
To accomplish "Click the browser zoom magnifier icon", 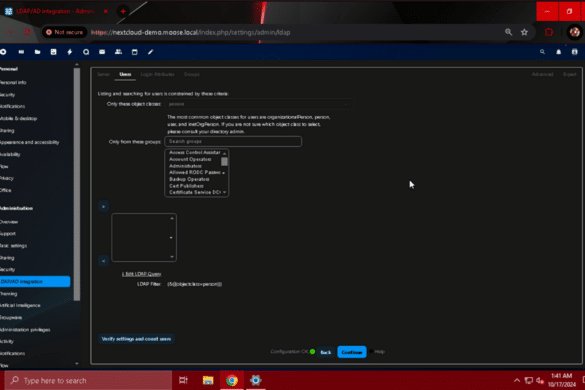I will pyautogui.click(x=508, y=32).
